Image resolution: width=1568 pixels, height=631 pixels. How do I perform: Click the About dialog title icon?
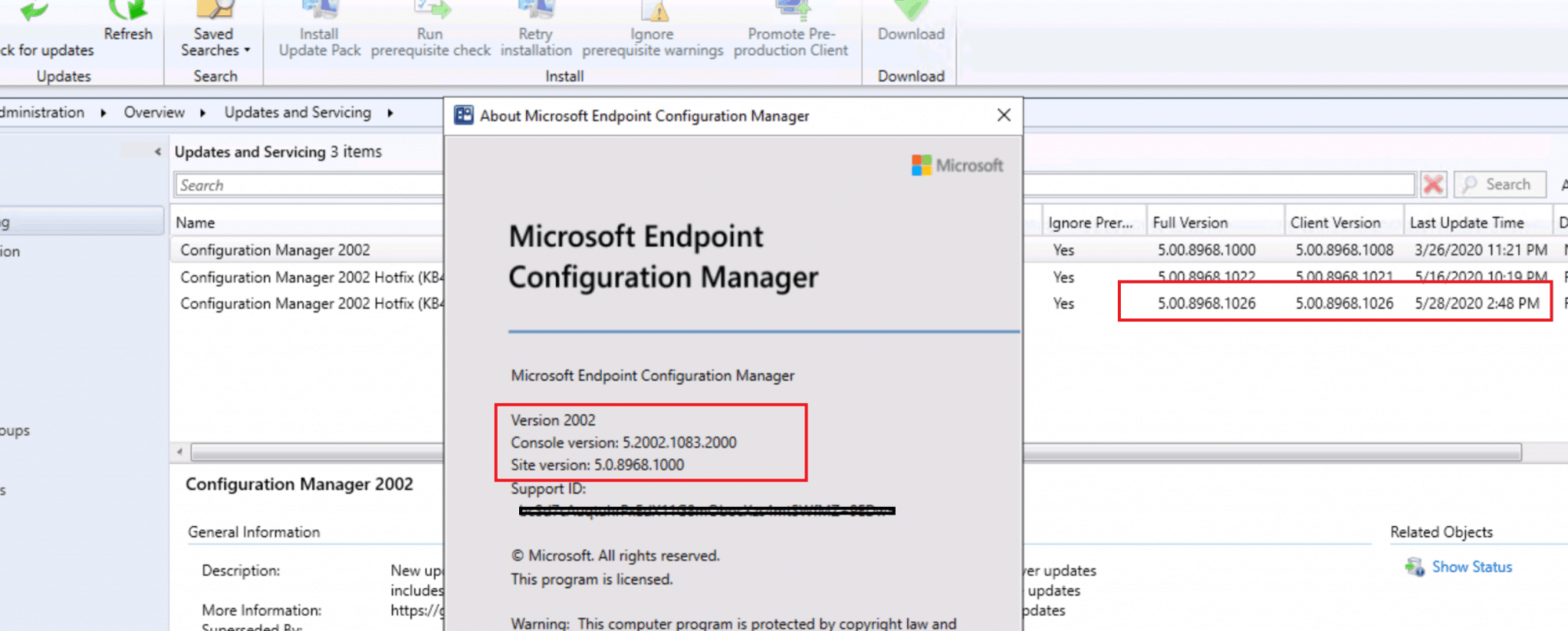coord(464,115)
